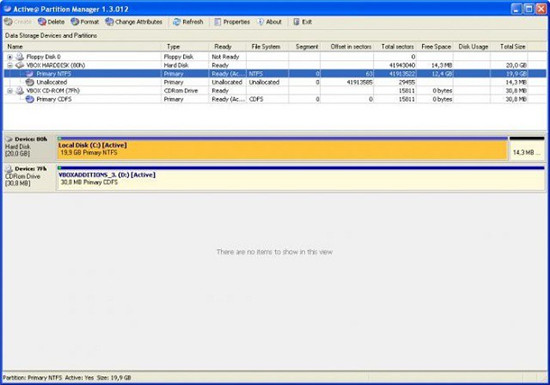Sort by the File System column header
The image size is (550, 385).
pos(267,47)
